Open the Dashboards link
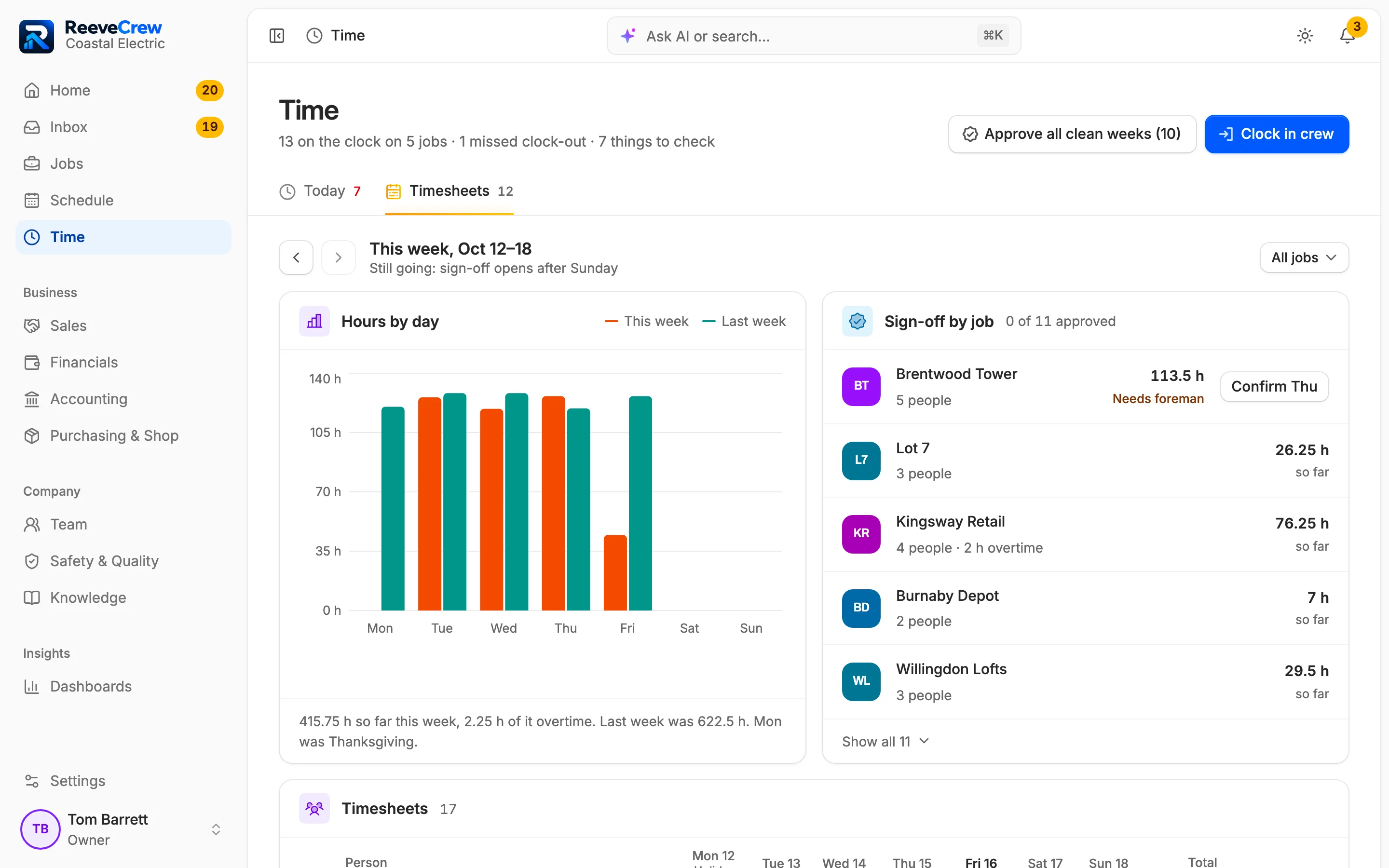This screenshot has width=1389, height=868. click(x=123, y=686)
